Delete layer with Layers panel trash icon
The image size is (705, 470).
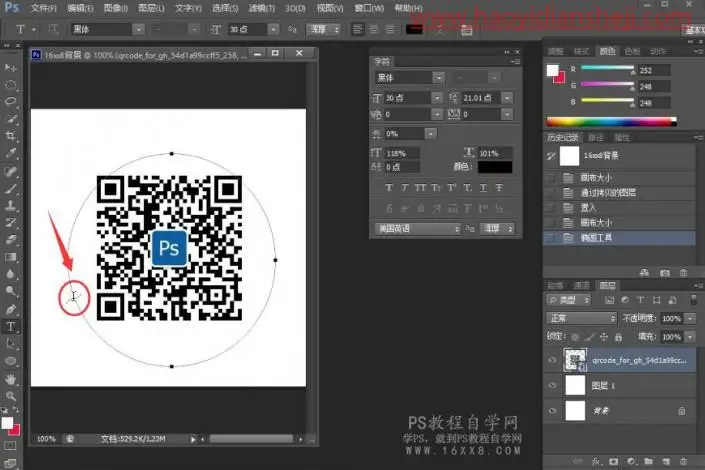[x=683, y=461]
